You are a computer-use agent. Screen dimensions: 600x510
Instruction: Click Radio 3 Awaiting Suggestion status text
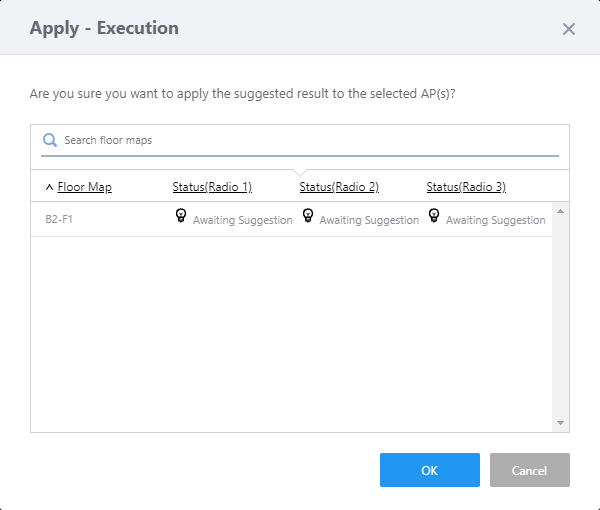tap(496, 220)
